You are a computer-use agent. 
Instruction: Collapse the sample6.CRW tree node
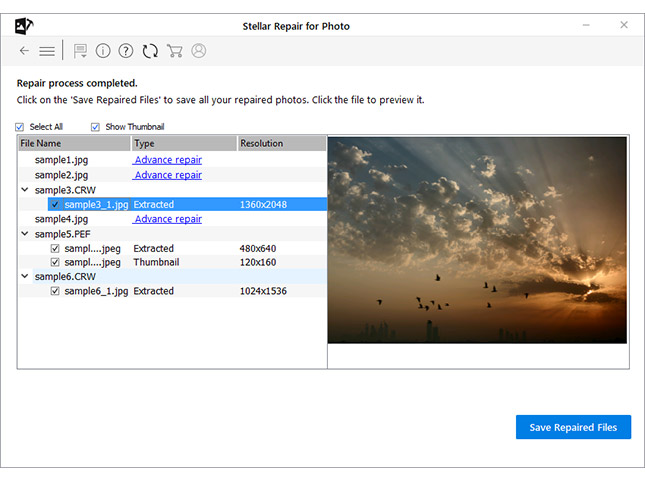[24, 277]
